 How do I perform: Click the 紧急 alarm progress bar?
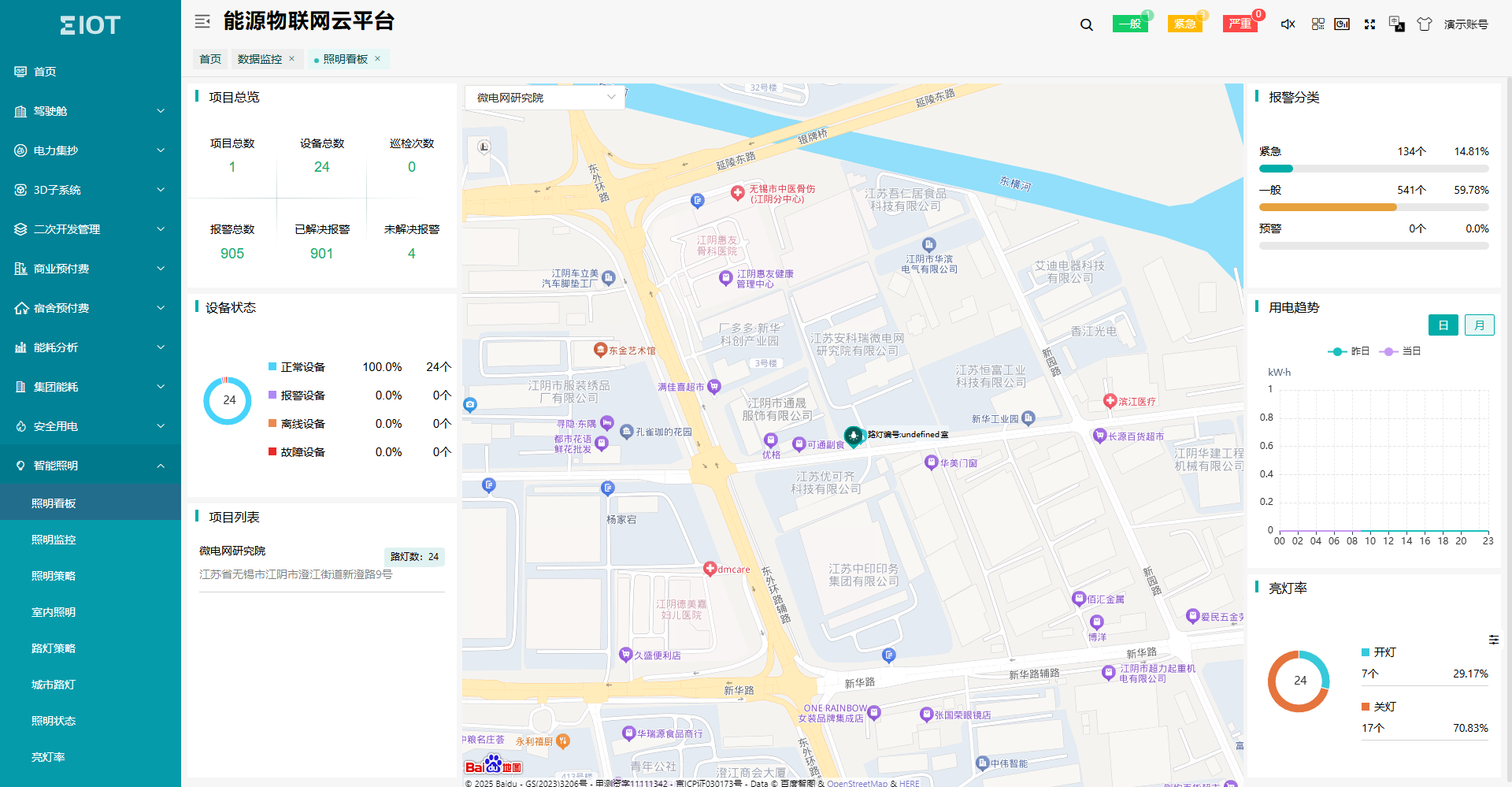[x=1373, y=169]
